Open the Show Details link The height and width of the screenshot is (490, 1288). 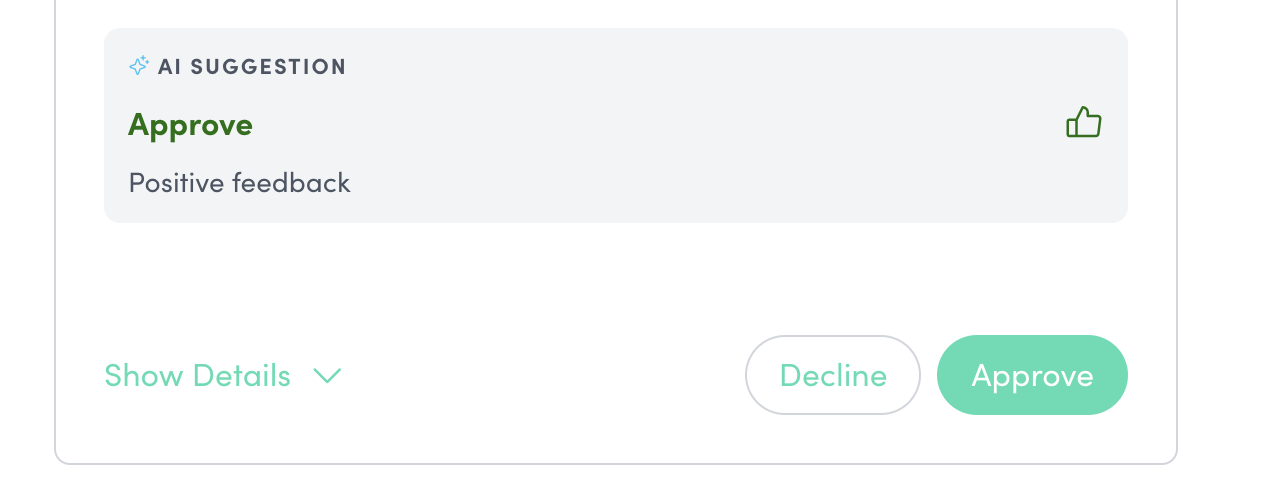pos(198,376)
